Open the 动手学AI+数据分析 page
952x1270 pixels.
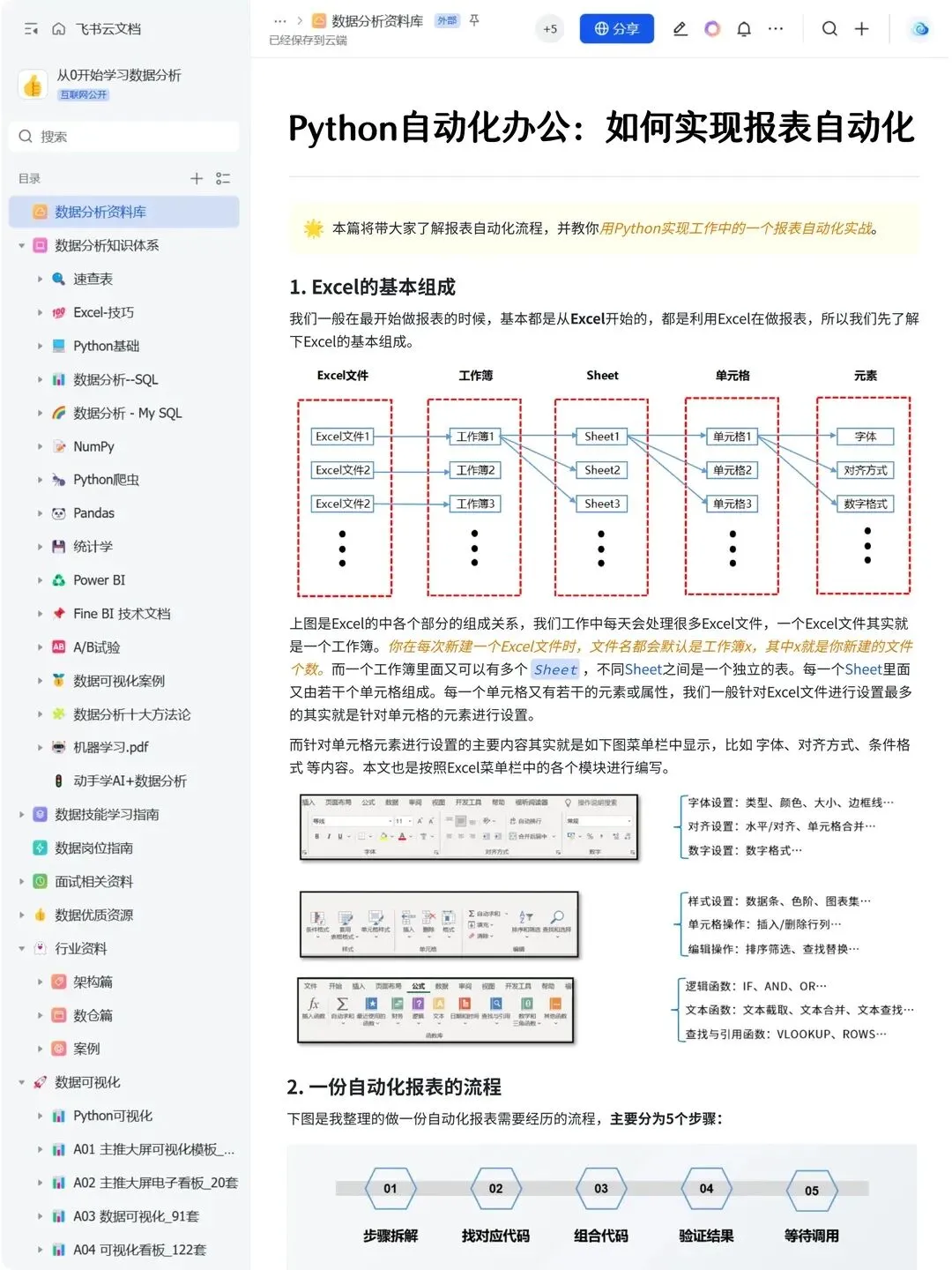(x=130, y=781)
